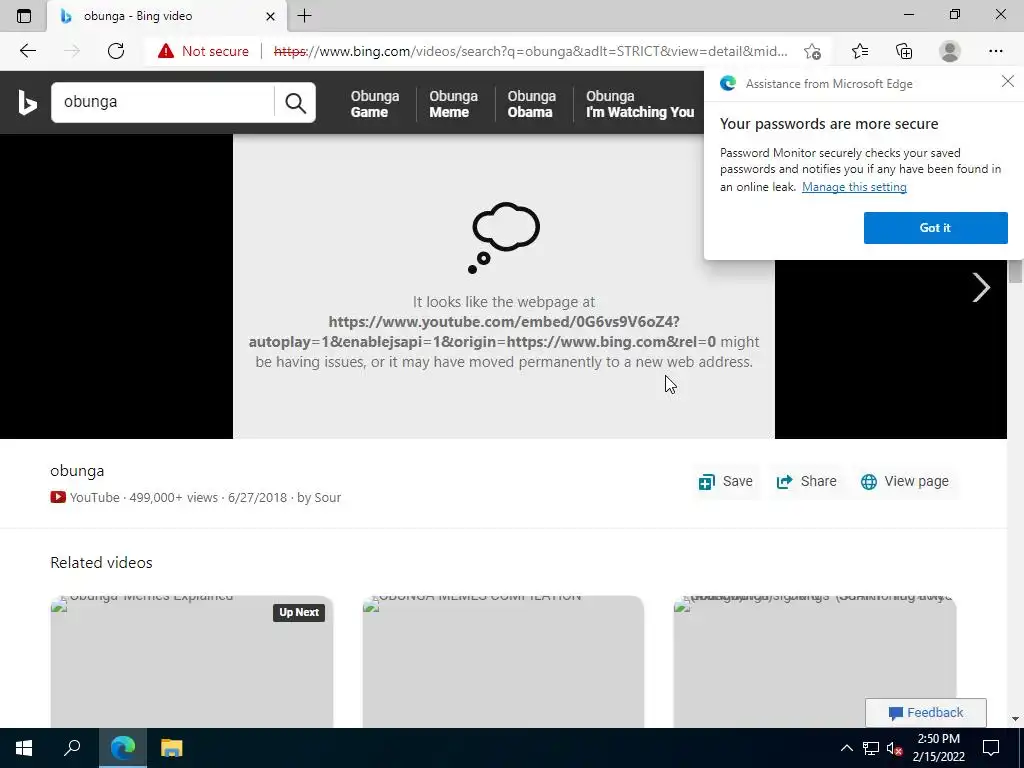Open the profile avatar icon

tap(950, 51)
